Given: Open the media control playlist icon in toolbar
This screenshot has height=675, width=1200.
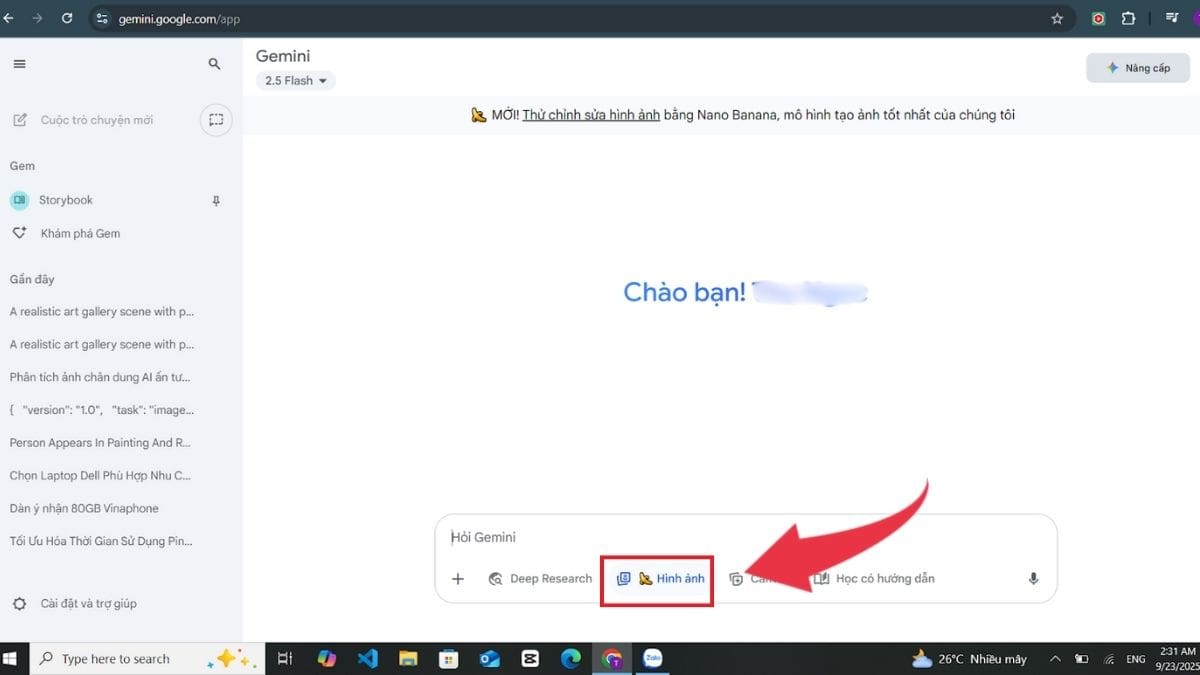Looking at the screenshot, I should tap(1171, 18).
